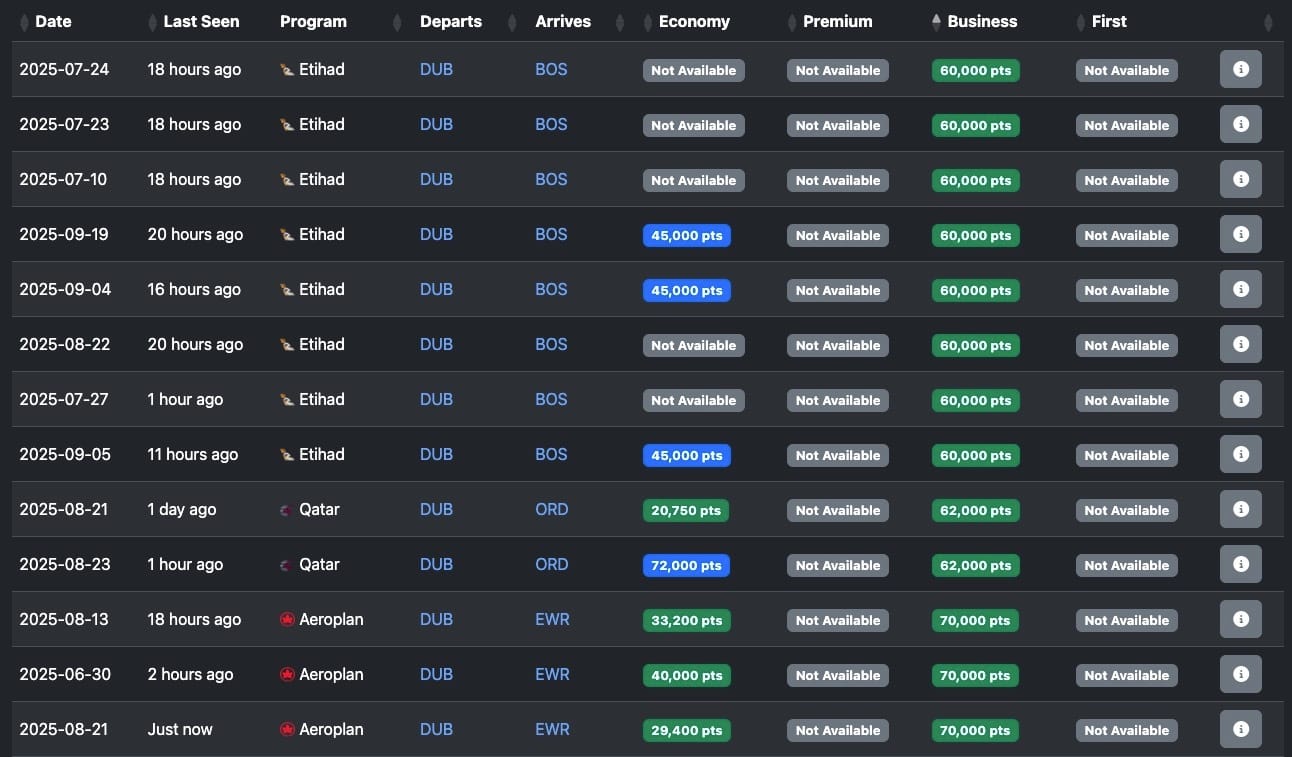Click ORD link in 2025-08-23 row
The height and width of the screenshot is (757, 1292).
point(551,565)
